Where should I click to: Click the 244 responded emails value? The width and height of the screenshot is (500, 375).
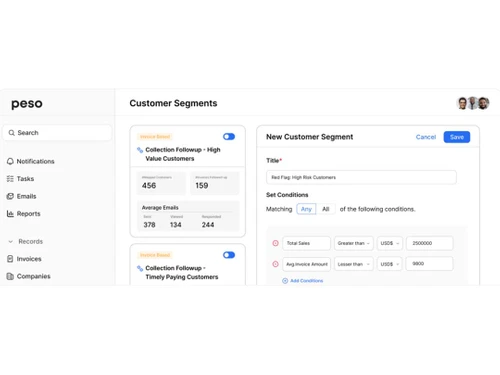[208, 225]
